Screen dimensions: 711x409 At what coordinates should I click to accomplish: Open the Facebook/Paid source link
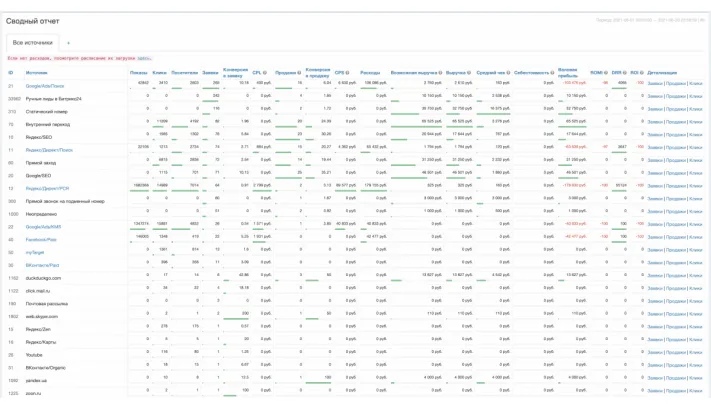(41, 239)
